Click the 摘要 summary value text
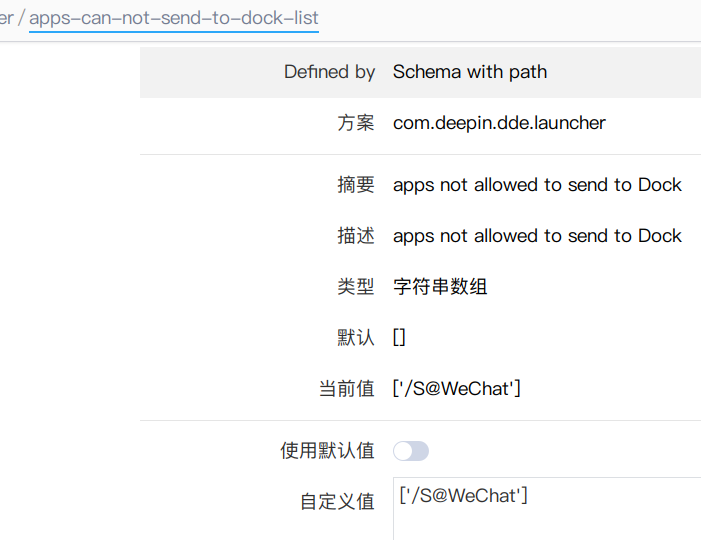 537,185
